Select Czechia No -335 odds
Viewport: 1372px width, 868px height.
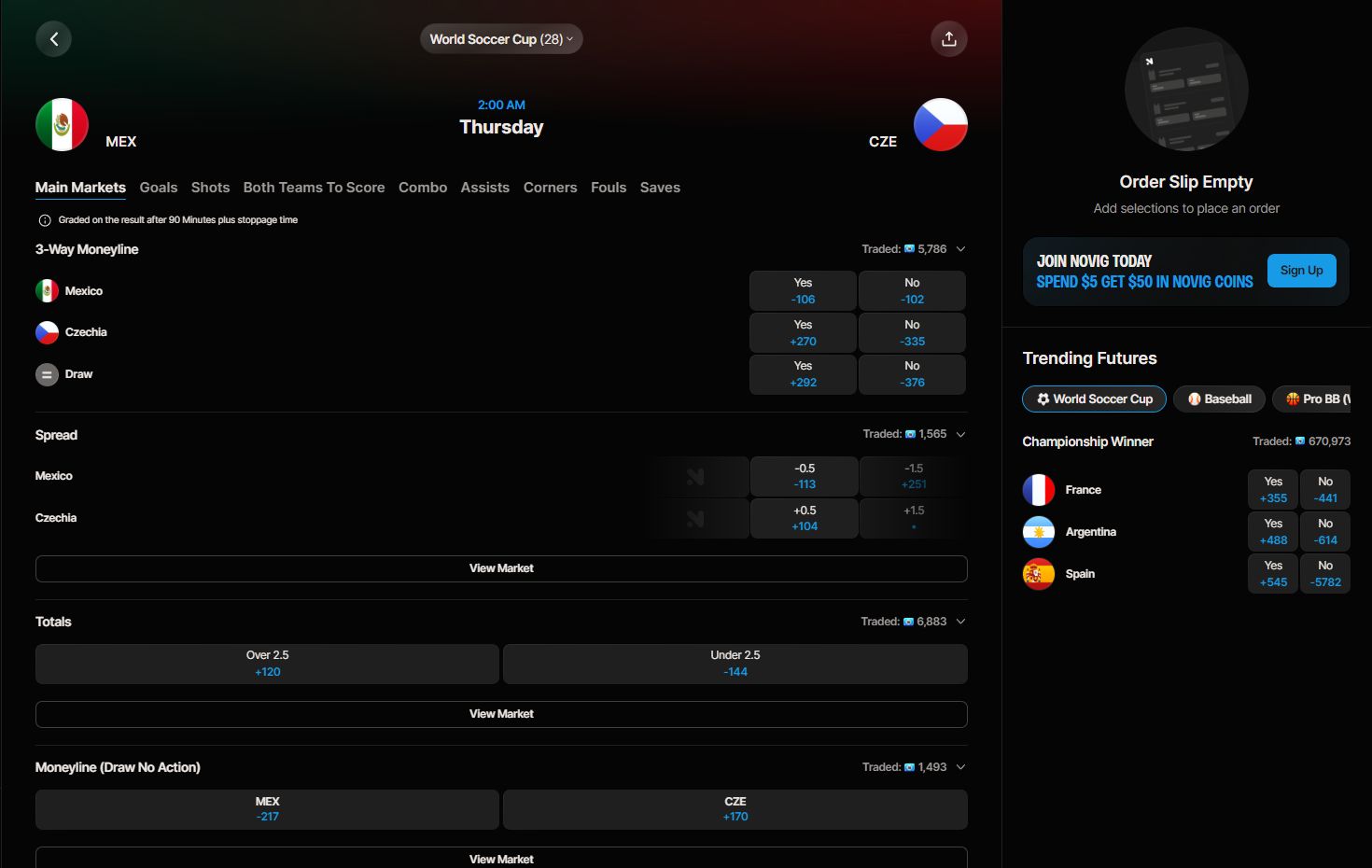click(x=912, y=333)
